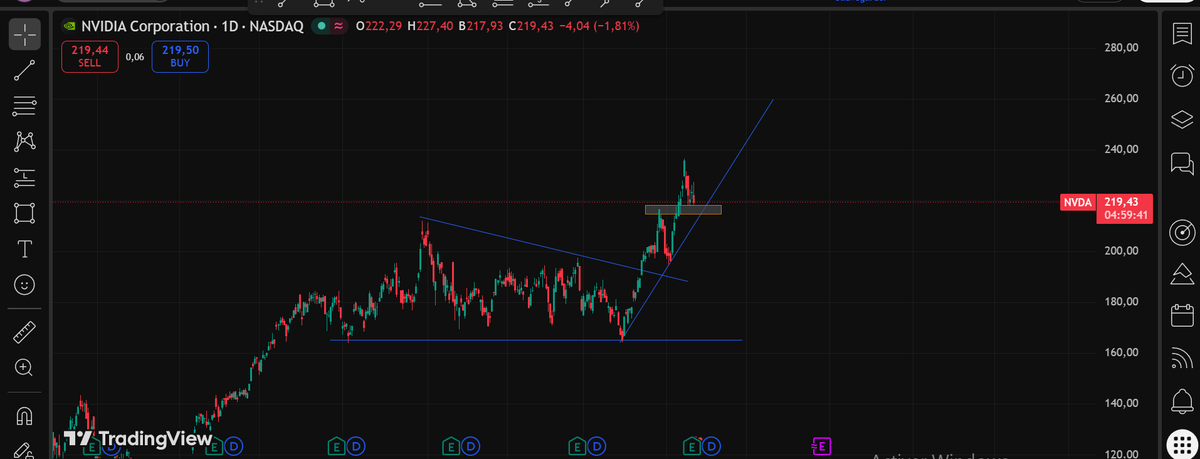
Task: Open the apps grid button
Action: pyautogui.click(x=1181, y=444)
